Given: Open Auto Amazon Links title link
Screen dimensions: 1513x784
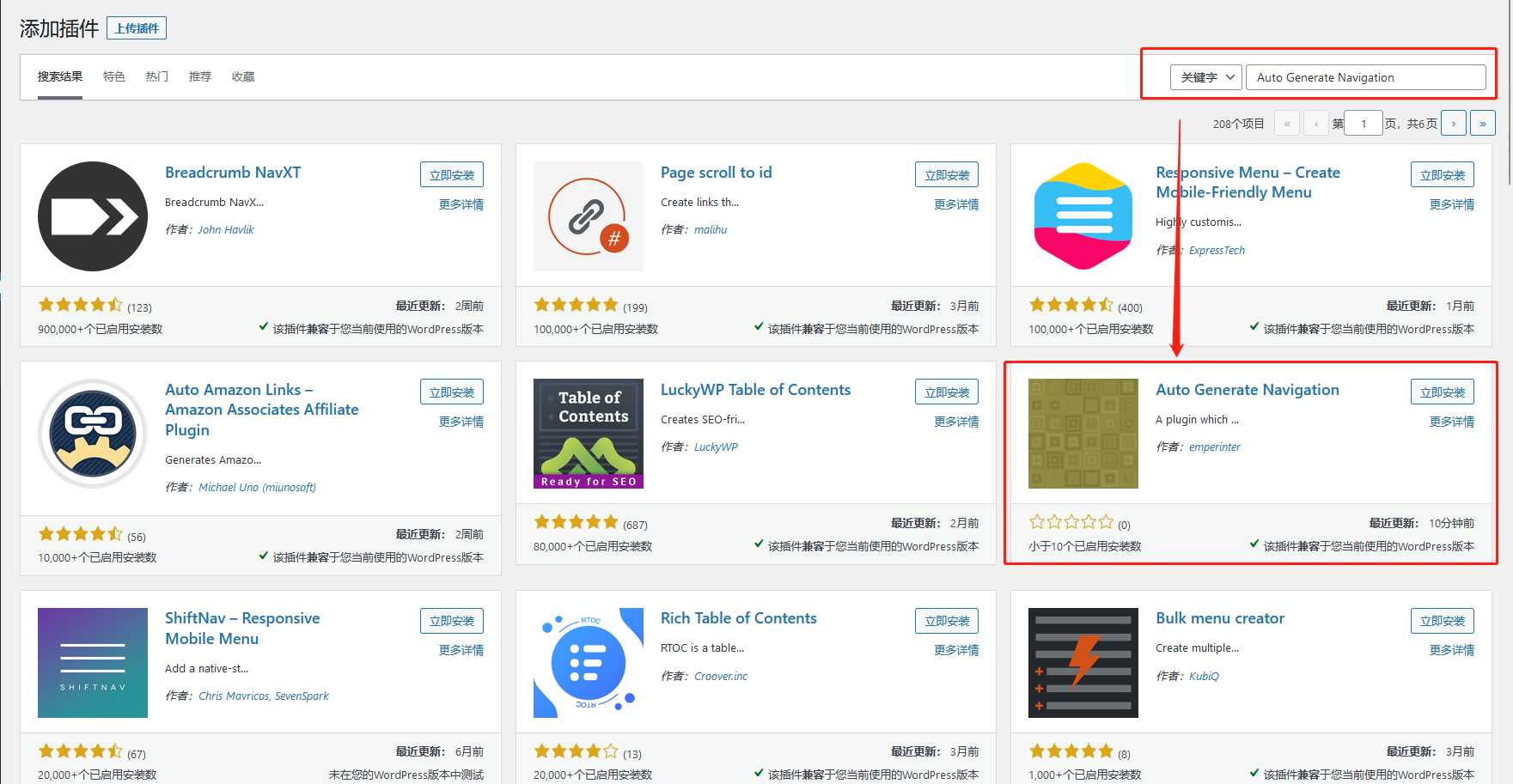Looking at the screenshot, I should [262, 410].
